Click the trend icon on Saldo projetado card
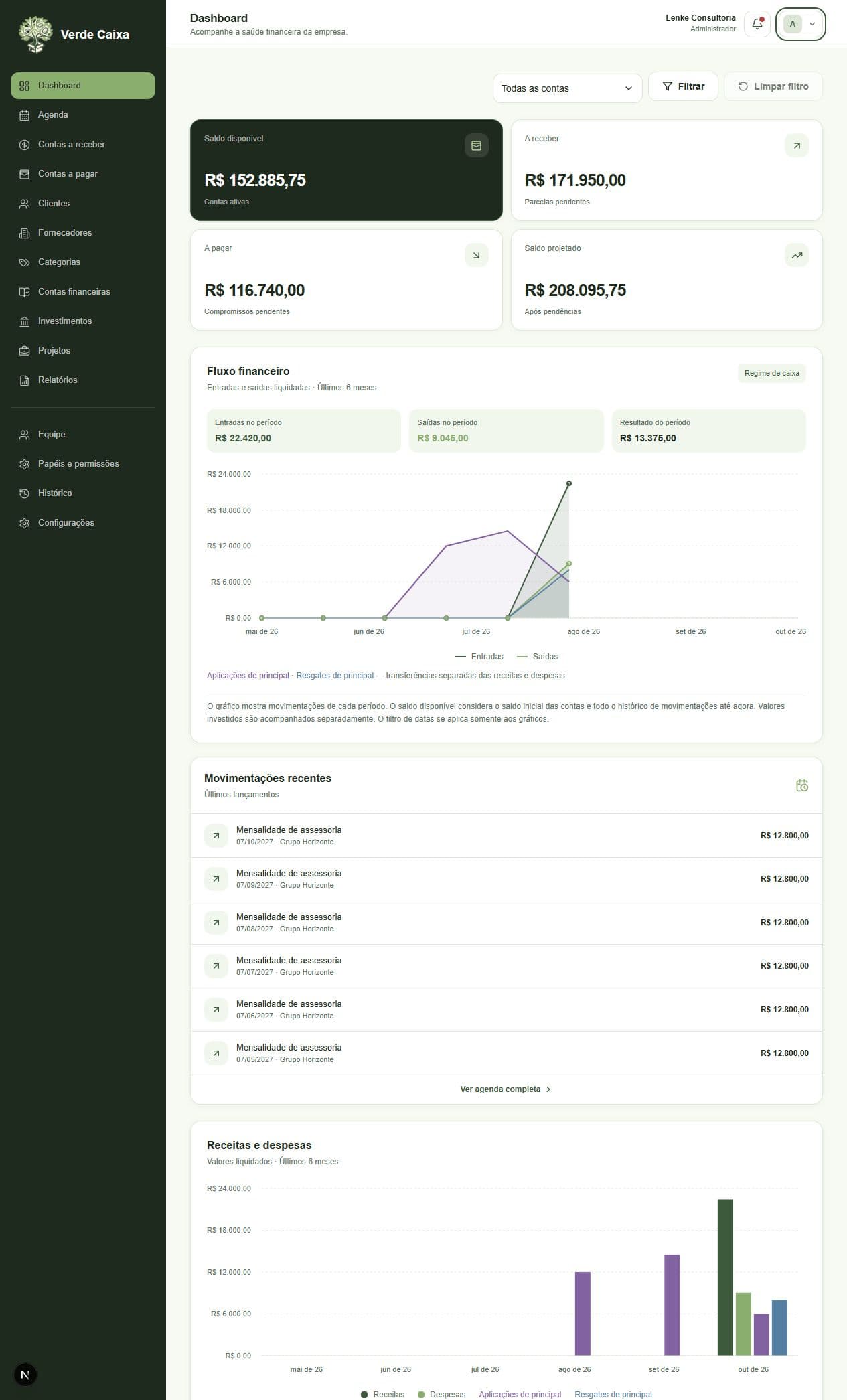The image size is (847, 1400). (796, 255)
